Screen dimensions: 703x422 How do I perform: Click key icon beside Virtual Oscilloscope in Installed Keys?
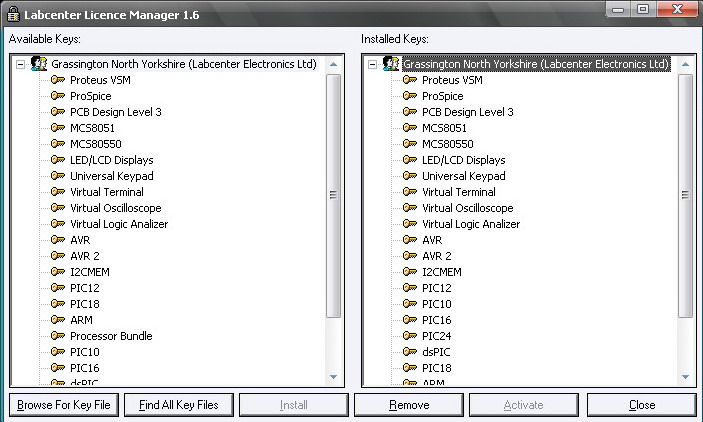coord(410,208)
